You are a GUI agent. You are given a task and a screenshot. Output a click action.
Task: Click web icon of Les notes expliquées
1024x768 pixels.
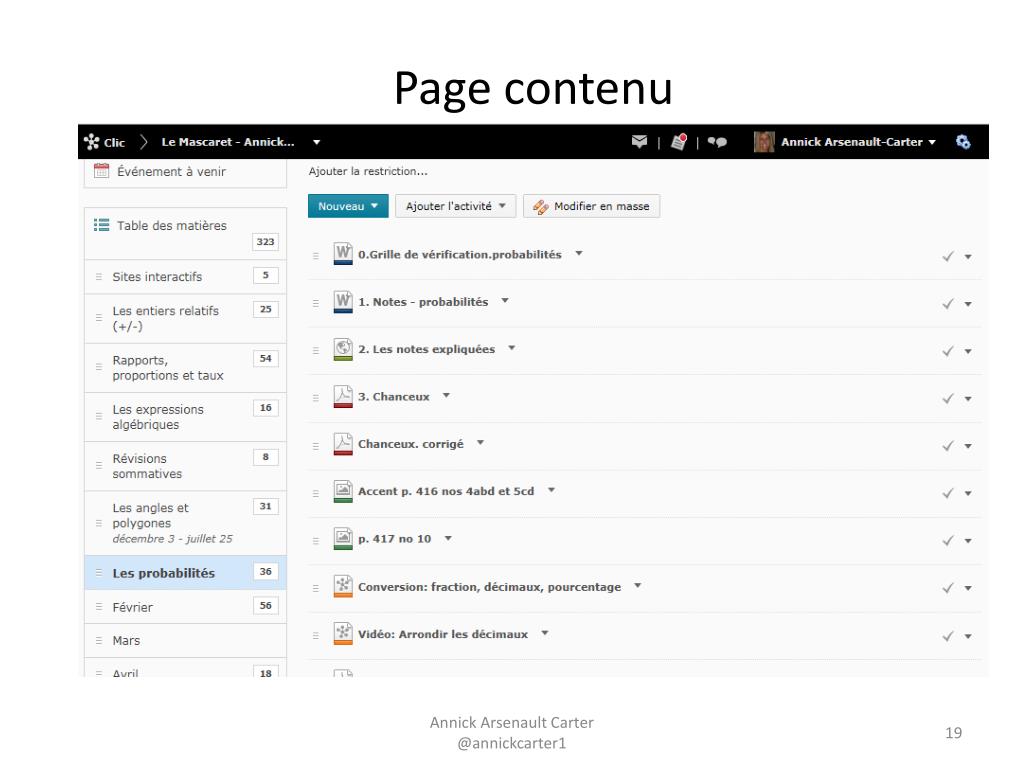(x=343, y=349)
